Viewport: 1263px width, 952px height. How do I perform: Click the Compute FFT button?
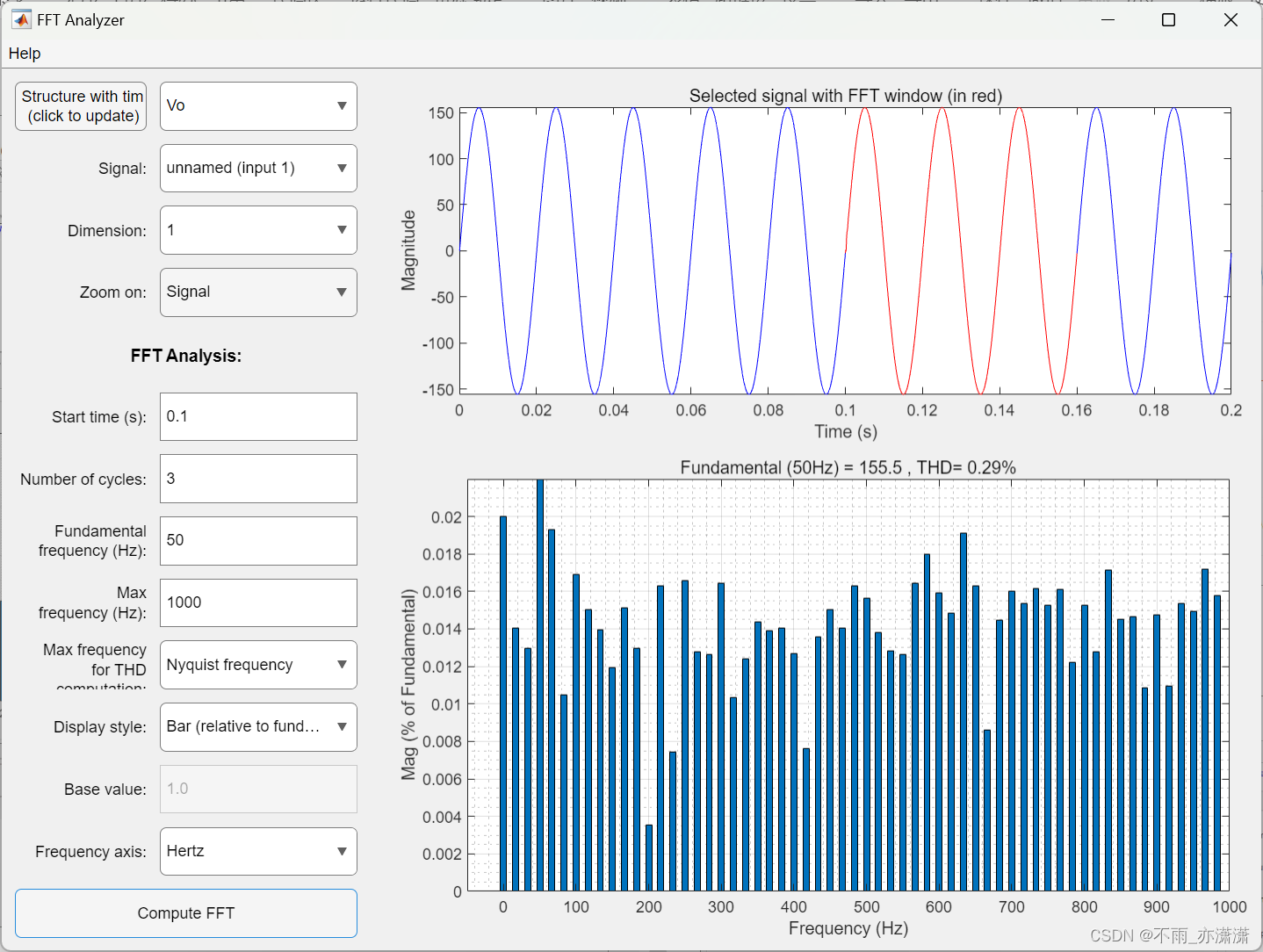tap(186, 913)
